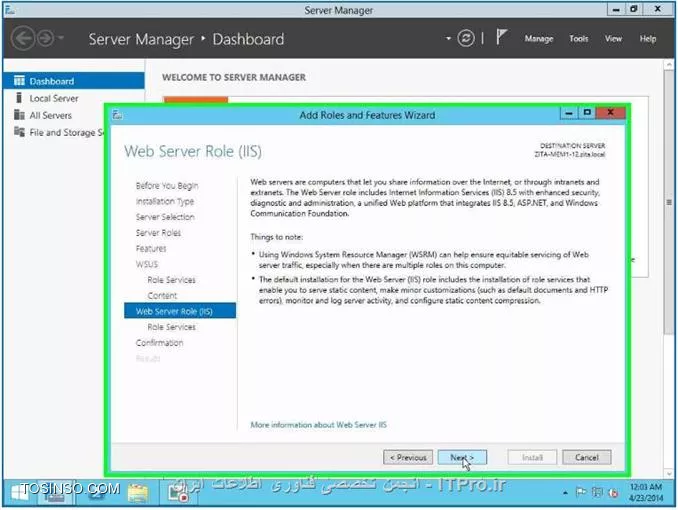This screenshot has height=510, width=678.
Task: Refresh the Server Manager dashboard
Action: tap(466, 38)
